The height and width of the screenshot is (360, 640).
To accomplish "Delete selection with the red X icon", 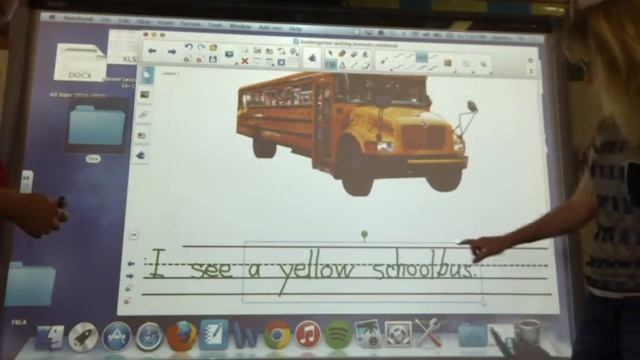I will 244,61.
